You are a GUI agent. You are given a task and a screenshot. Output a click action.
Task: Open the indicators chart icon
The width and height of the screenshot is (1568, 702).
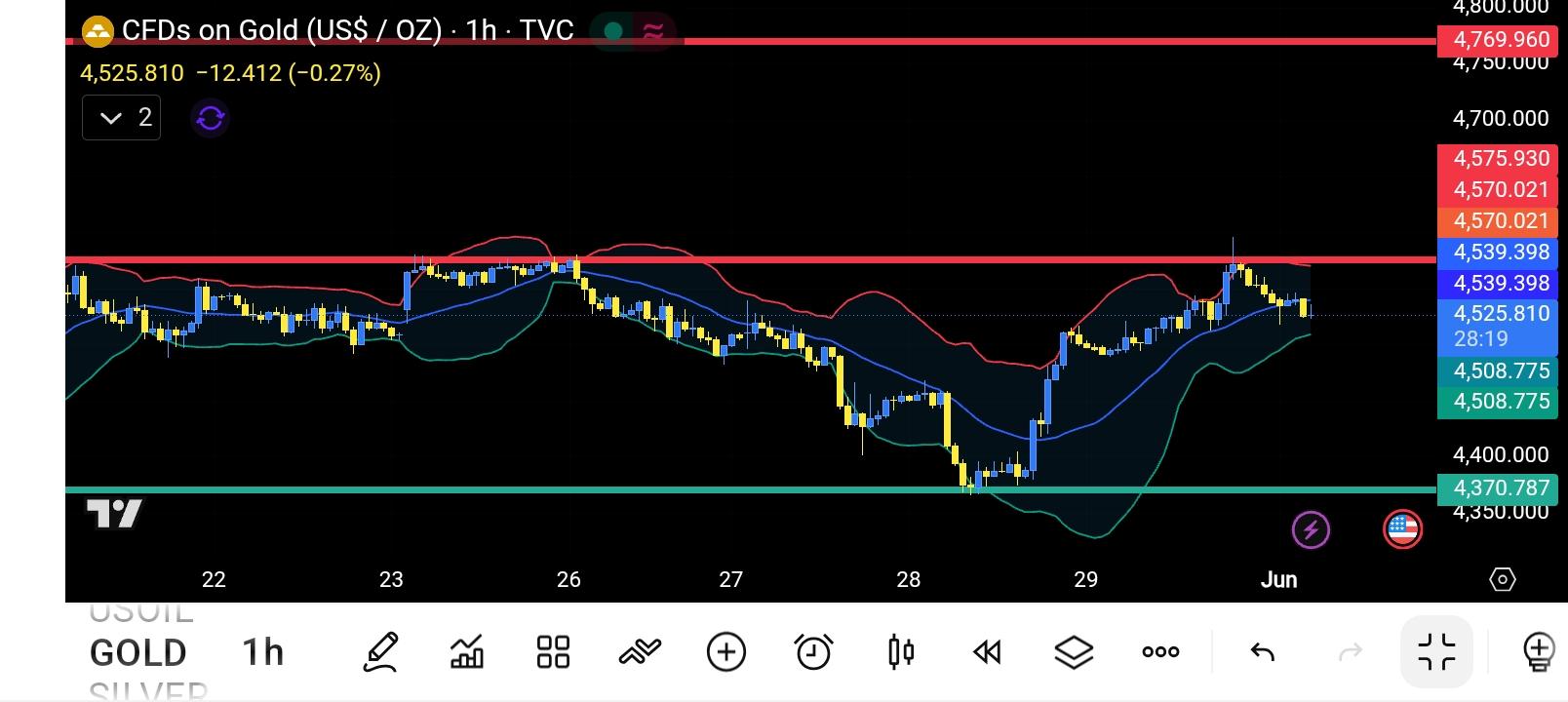tap(467, 651)
